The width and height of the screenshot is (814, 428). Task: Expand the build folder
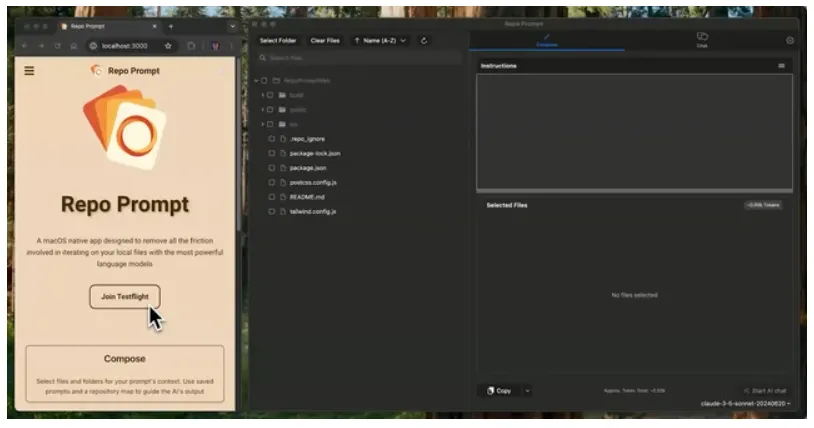point(262,95)
